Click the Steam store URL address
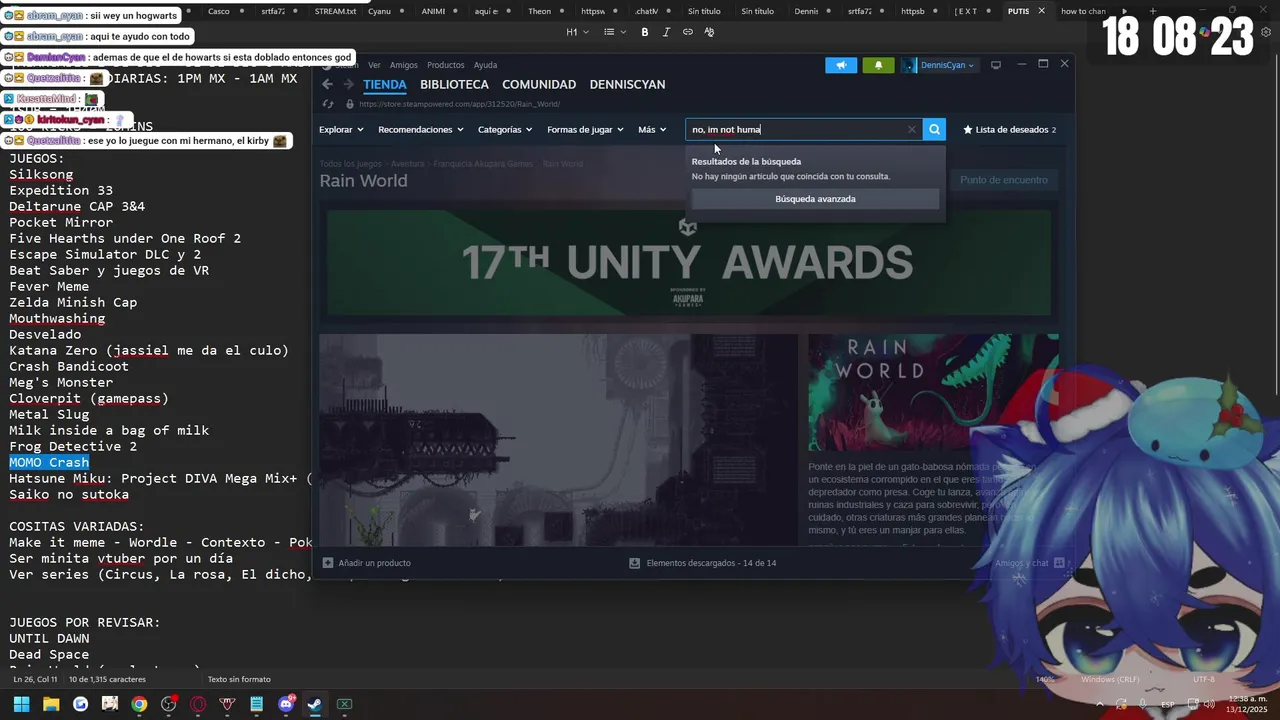Screen dimensions: 1280x720 [x=459, y=104]
